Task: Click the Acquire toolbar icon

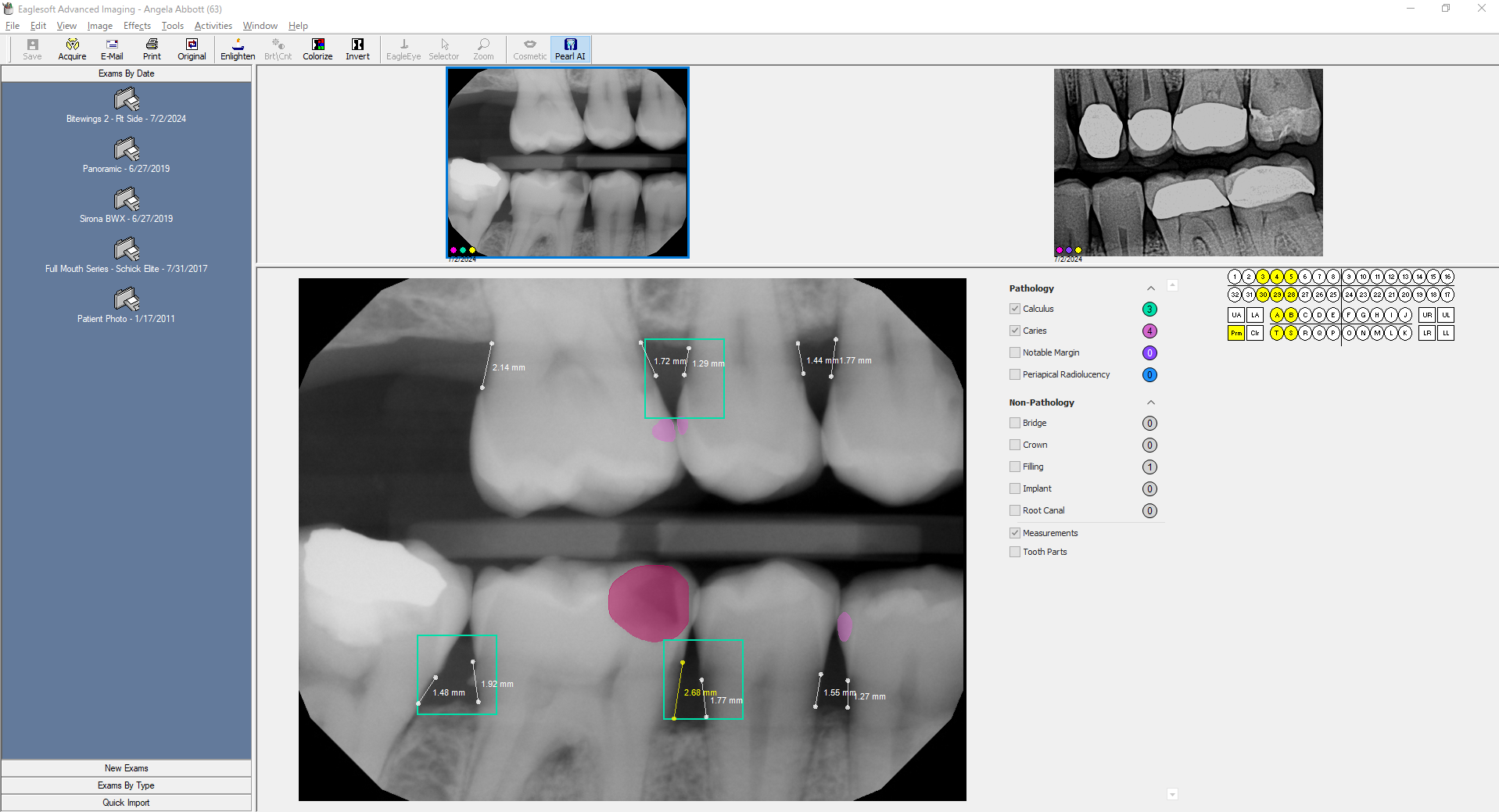Action: [72, 49]
